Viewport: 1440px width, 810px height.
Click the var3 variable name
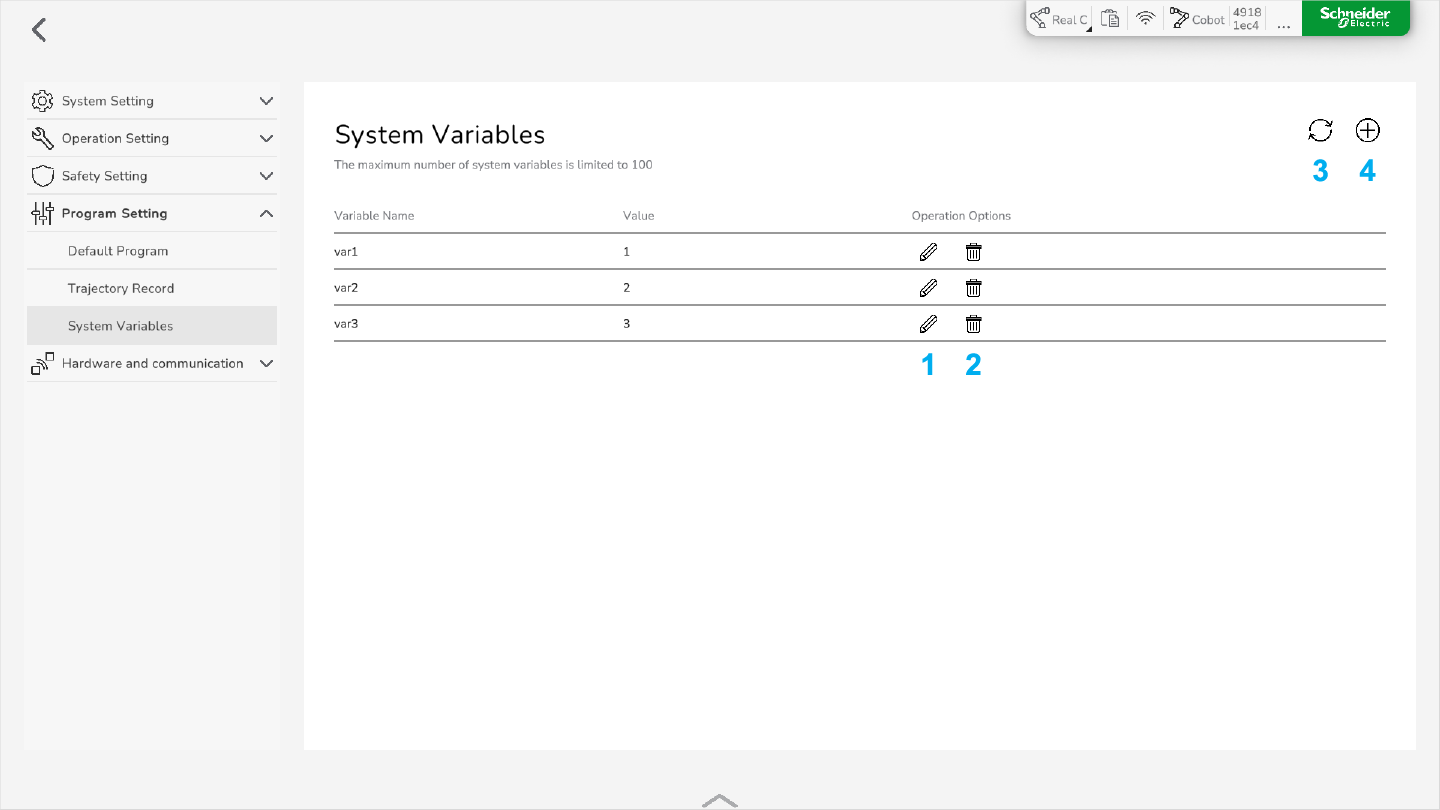coord(346,324)
